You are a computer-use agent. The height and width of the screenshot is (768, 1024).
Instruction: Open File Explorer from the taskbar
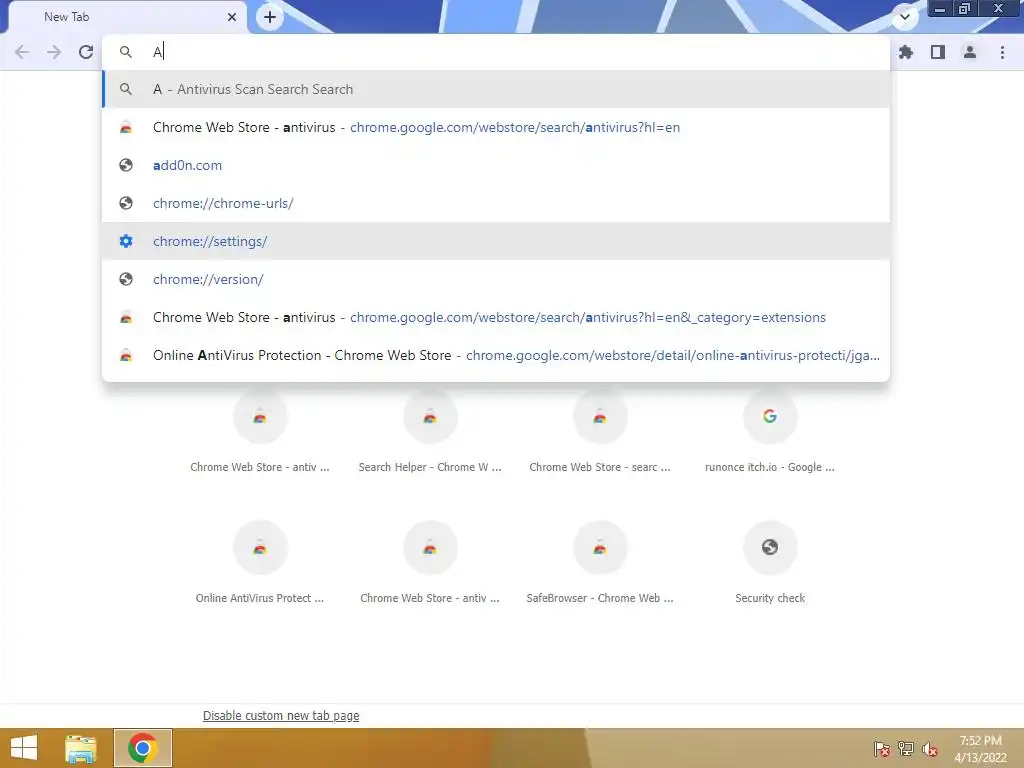point(81,748)
